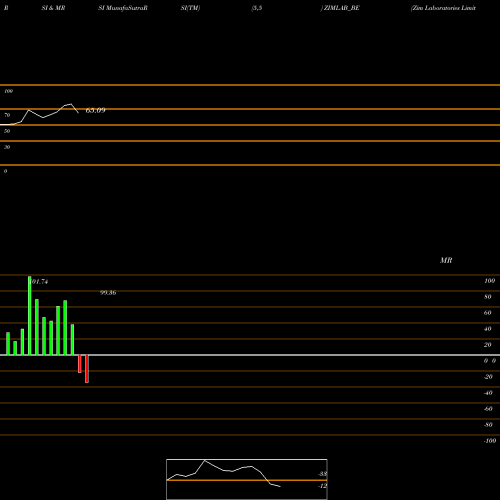
Task: Click the 101.74 peak value label
Action: [x=39, y=282]
